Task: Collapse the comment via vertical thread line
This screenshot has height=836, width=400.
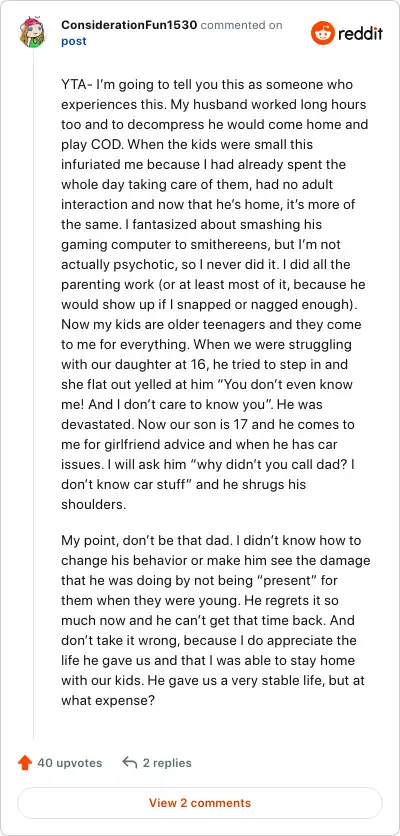Action: pos(33,395)
